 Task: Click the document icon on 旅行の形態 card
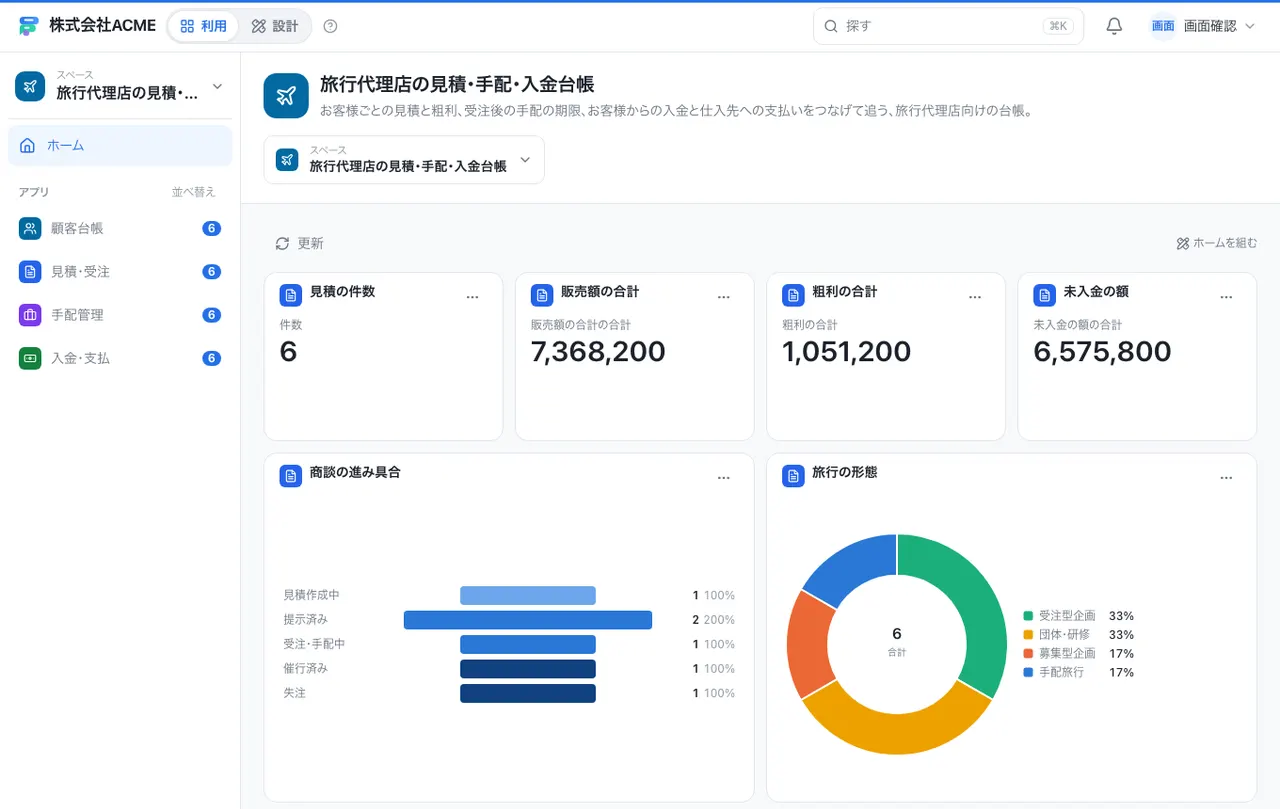tap(793, 476)
